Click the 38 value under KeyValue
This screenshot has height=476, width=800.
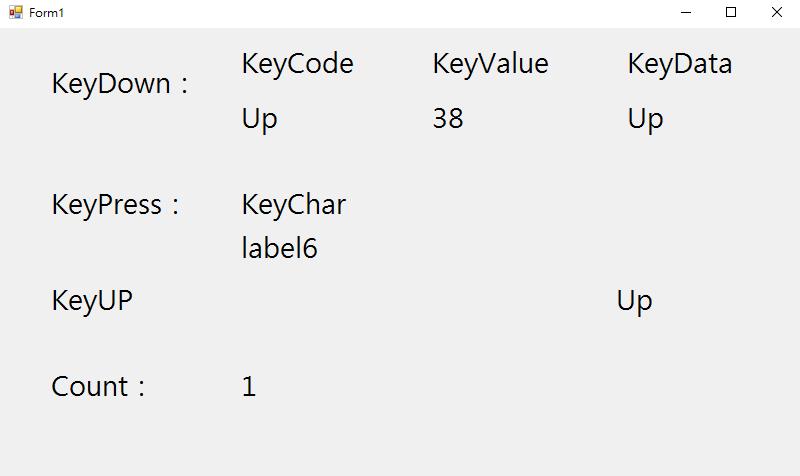tap(447, 119)
